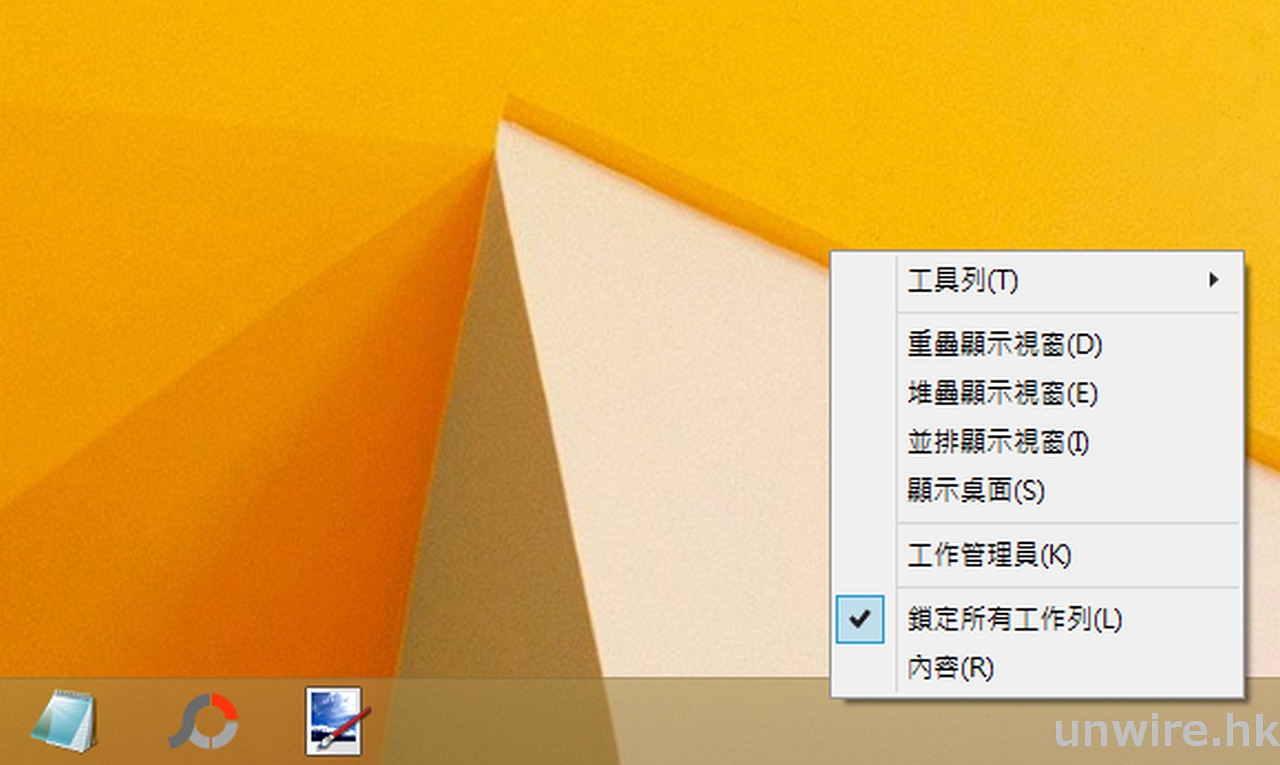
Task: Click empty taskbar space between Notepad and PhotoScape
Action: pos(133,722)
